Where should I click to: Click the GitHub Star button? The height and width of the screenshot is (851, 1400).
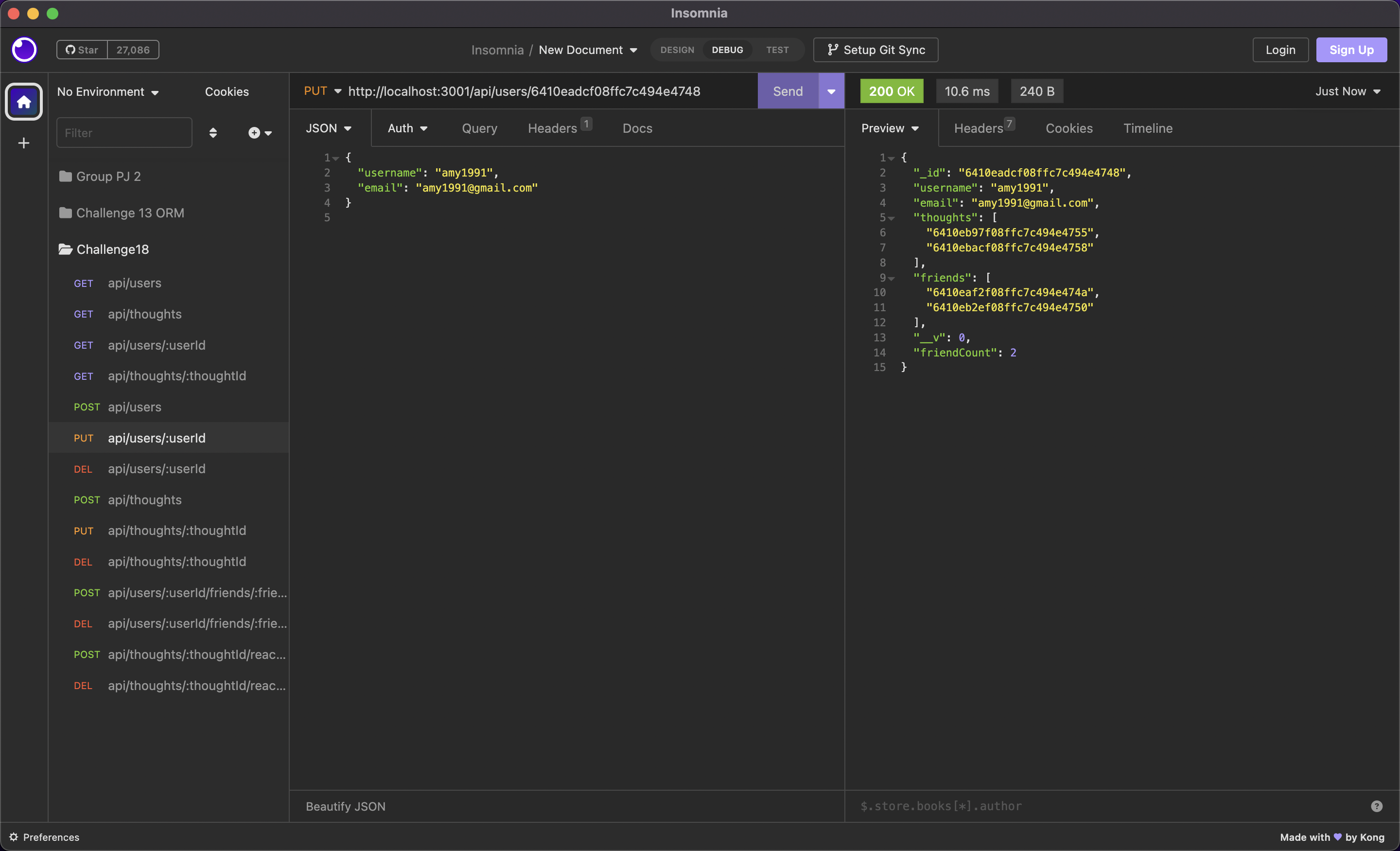click(82, 50)
